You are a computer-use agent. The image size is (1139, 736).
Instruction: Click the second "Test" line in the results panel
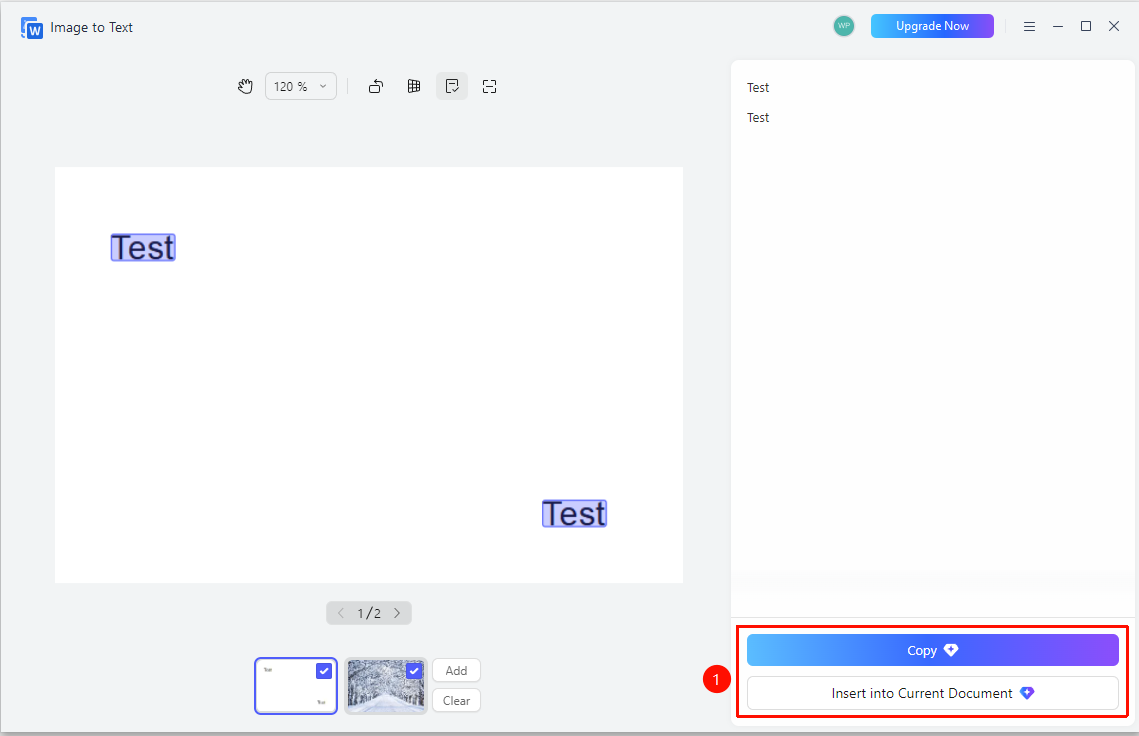tap(758, 118)
